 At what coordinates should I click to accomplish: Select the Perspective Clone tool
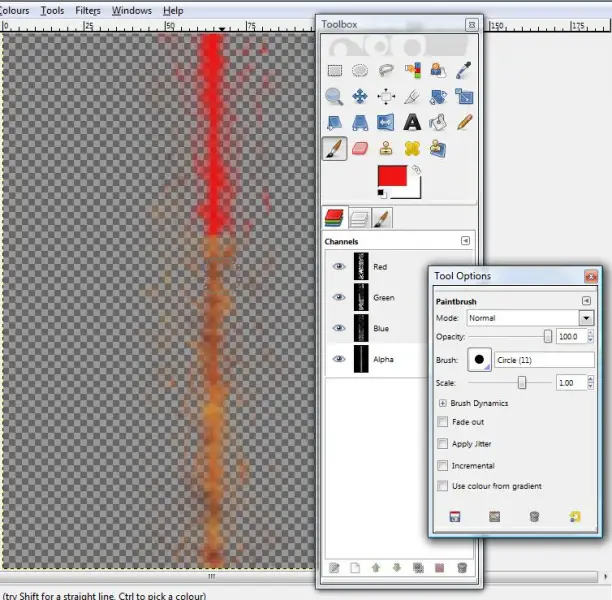pos(438,149)
